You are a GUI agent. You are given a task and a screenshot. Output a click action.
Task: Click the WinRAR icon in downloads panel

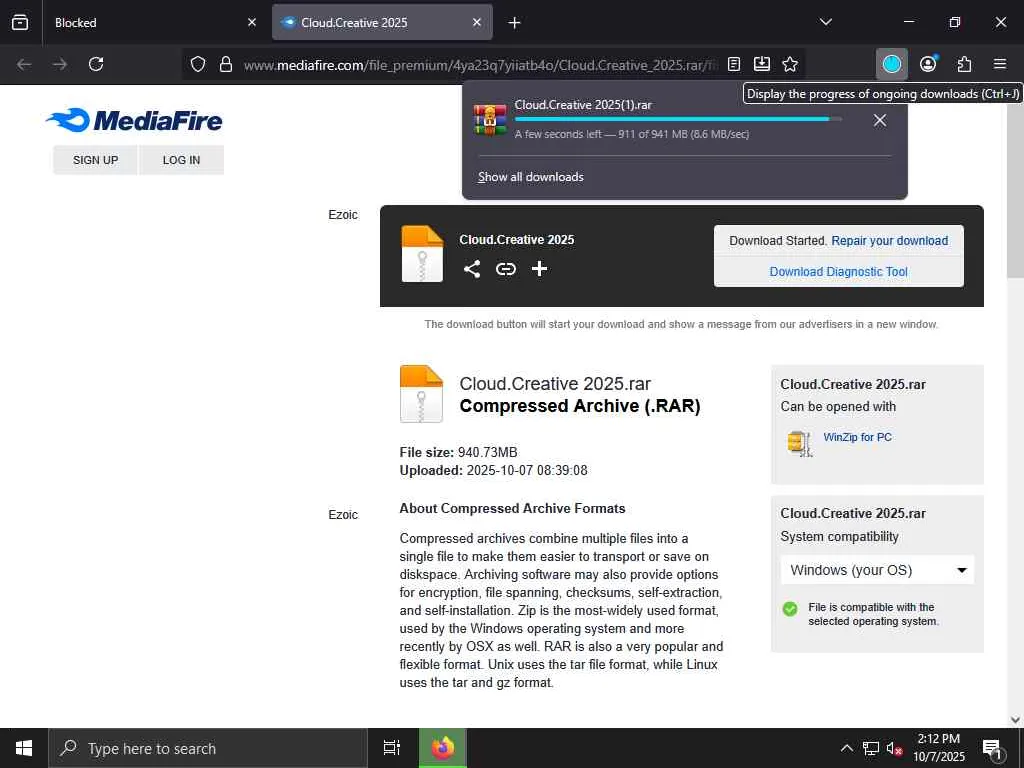pyautogui.click(x=490, y=120)
